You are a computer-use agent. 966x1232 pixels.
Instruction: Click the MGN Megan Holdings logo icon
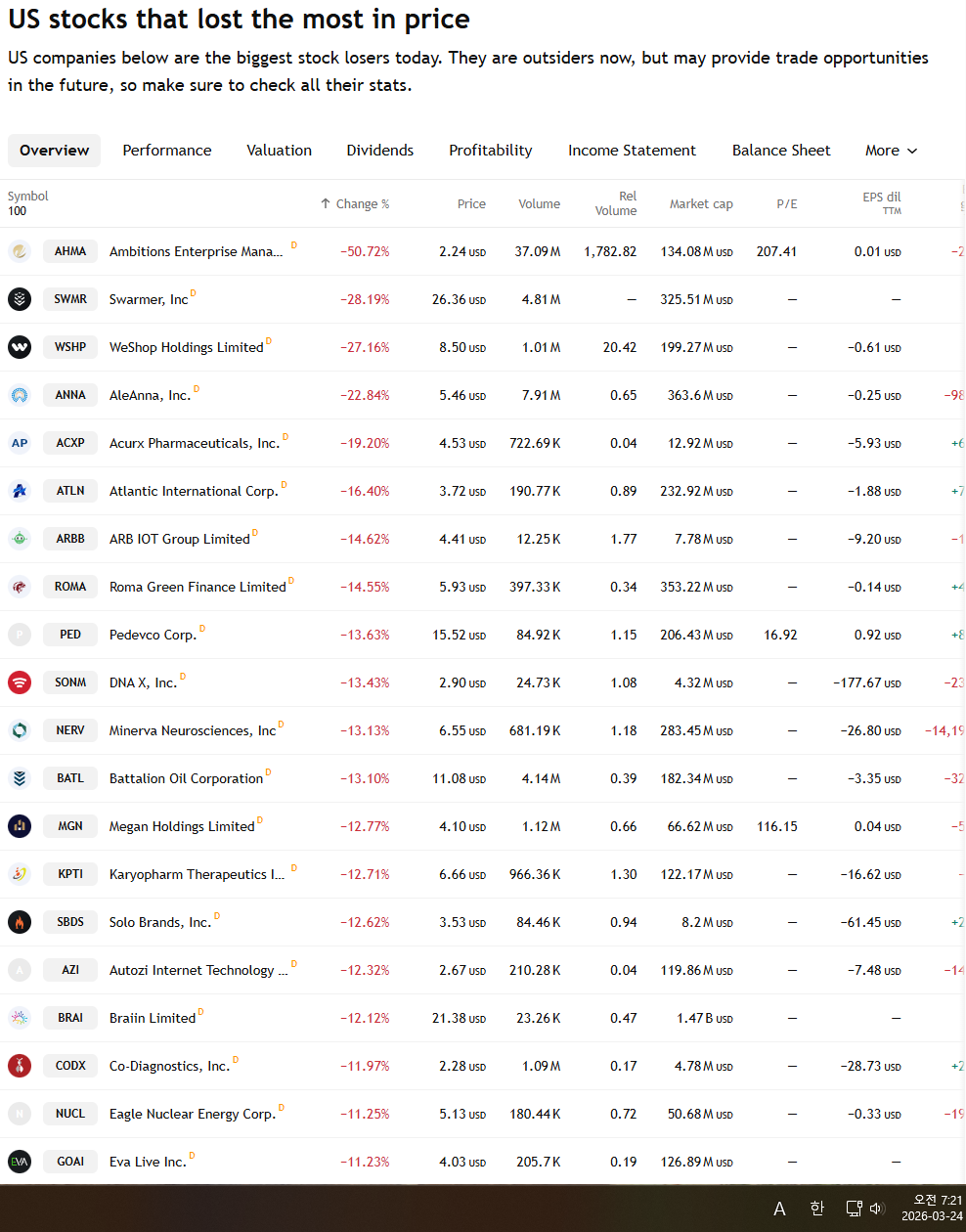[20, 826]
